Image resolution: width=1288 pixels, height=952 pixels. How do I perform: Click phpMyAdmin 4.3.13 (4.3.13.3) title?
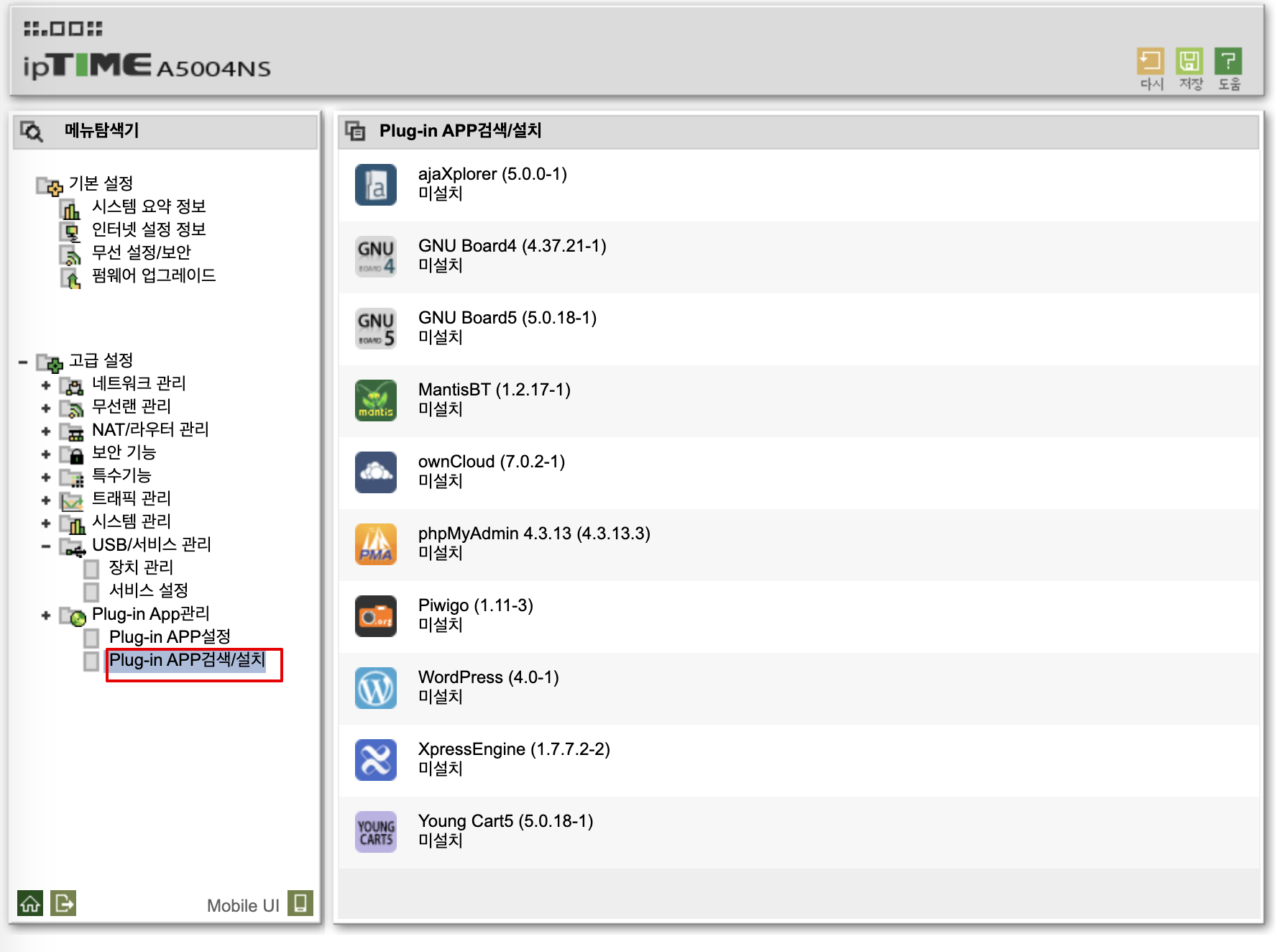point(534,534)
